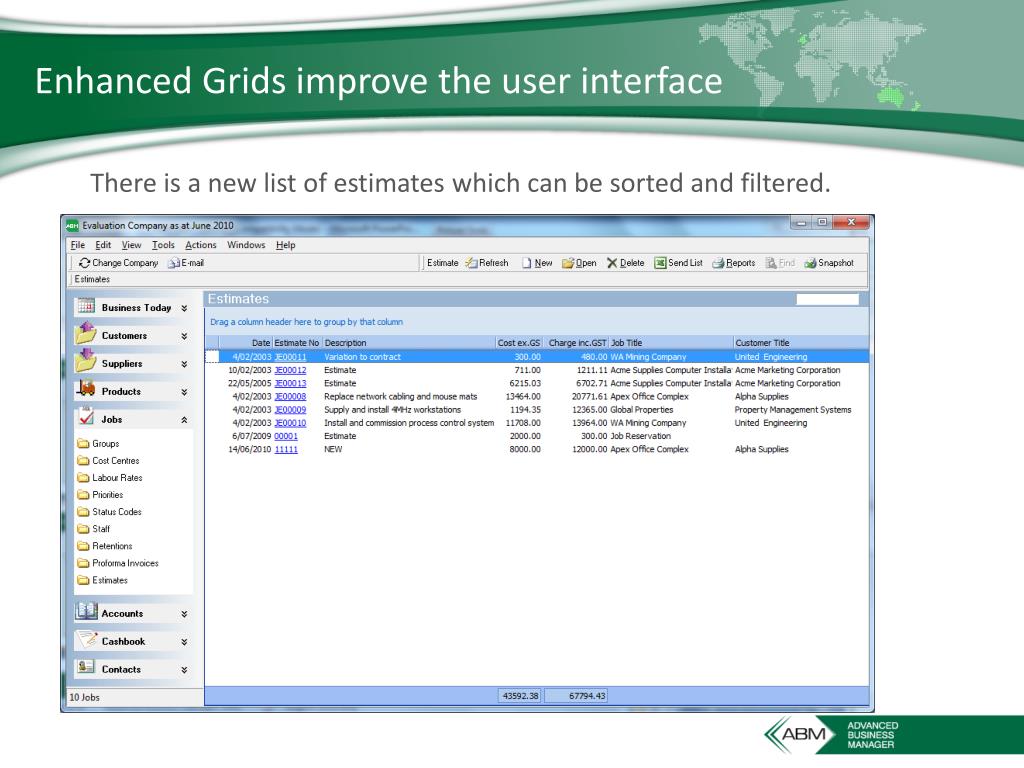Click the Products forklift icon
Screen dimensions: 1024x768
tap(86, 389)
